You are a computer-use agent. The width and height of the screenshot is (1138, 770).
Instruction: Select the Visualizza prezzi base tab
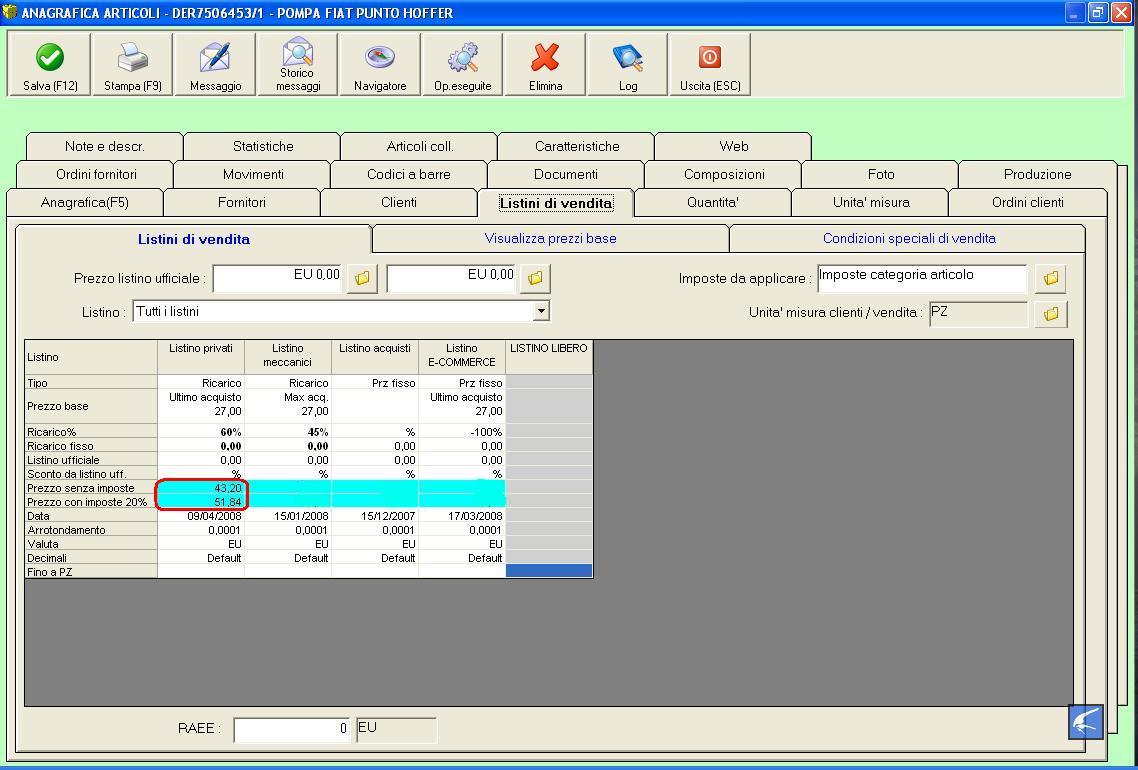pyautogui.click(x=550, y=239)
